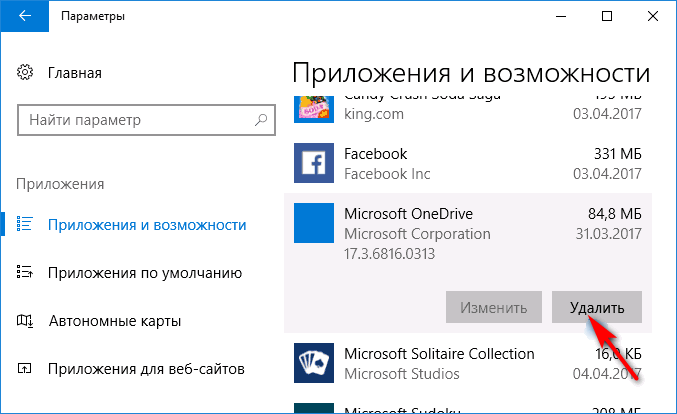Close the Параметры window
677x414 pixels.
click(653, 16)
